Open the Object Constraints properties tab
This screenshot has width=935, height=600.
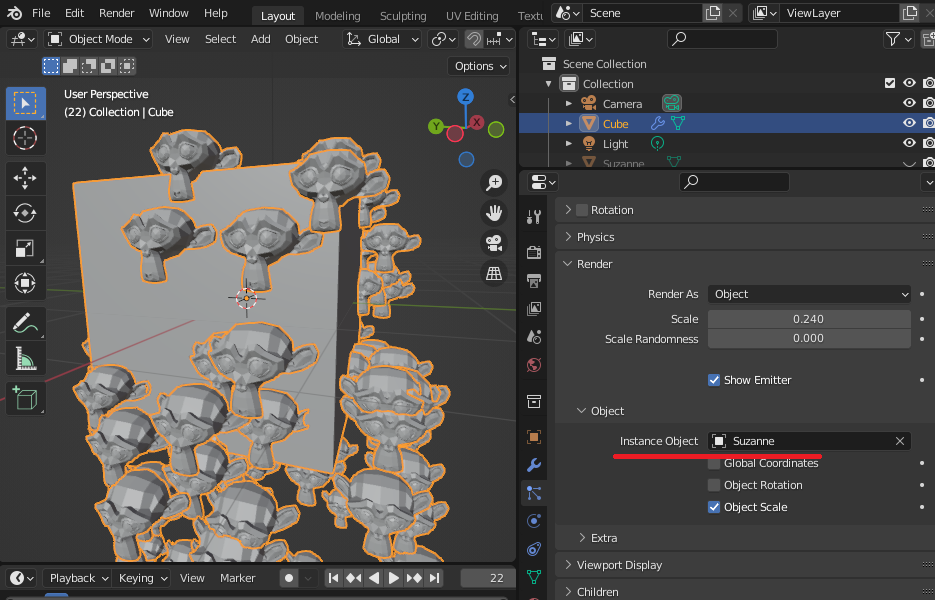pyautogui.click(x=534, y=549)
